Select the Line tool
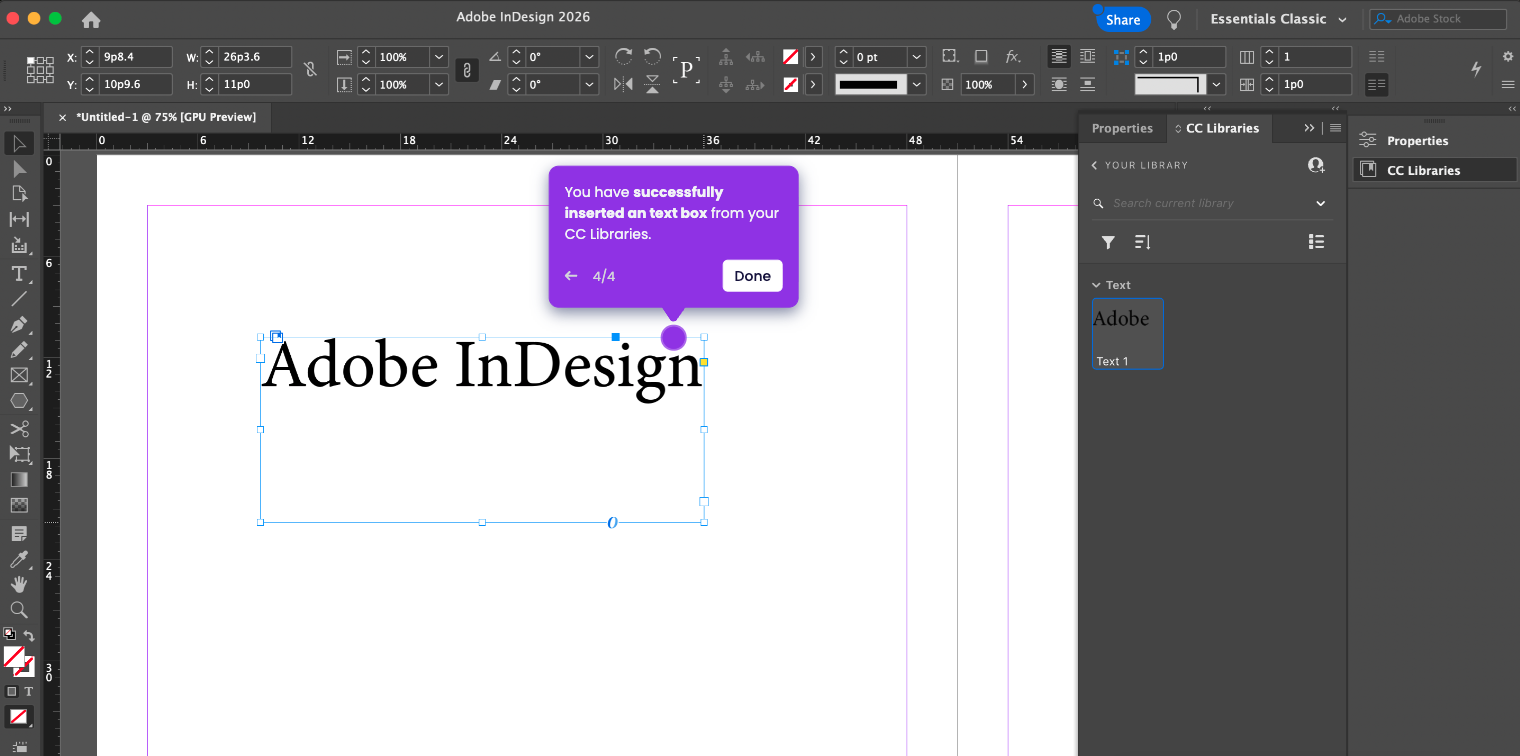The image size is (1520, 756). 19,299
